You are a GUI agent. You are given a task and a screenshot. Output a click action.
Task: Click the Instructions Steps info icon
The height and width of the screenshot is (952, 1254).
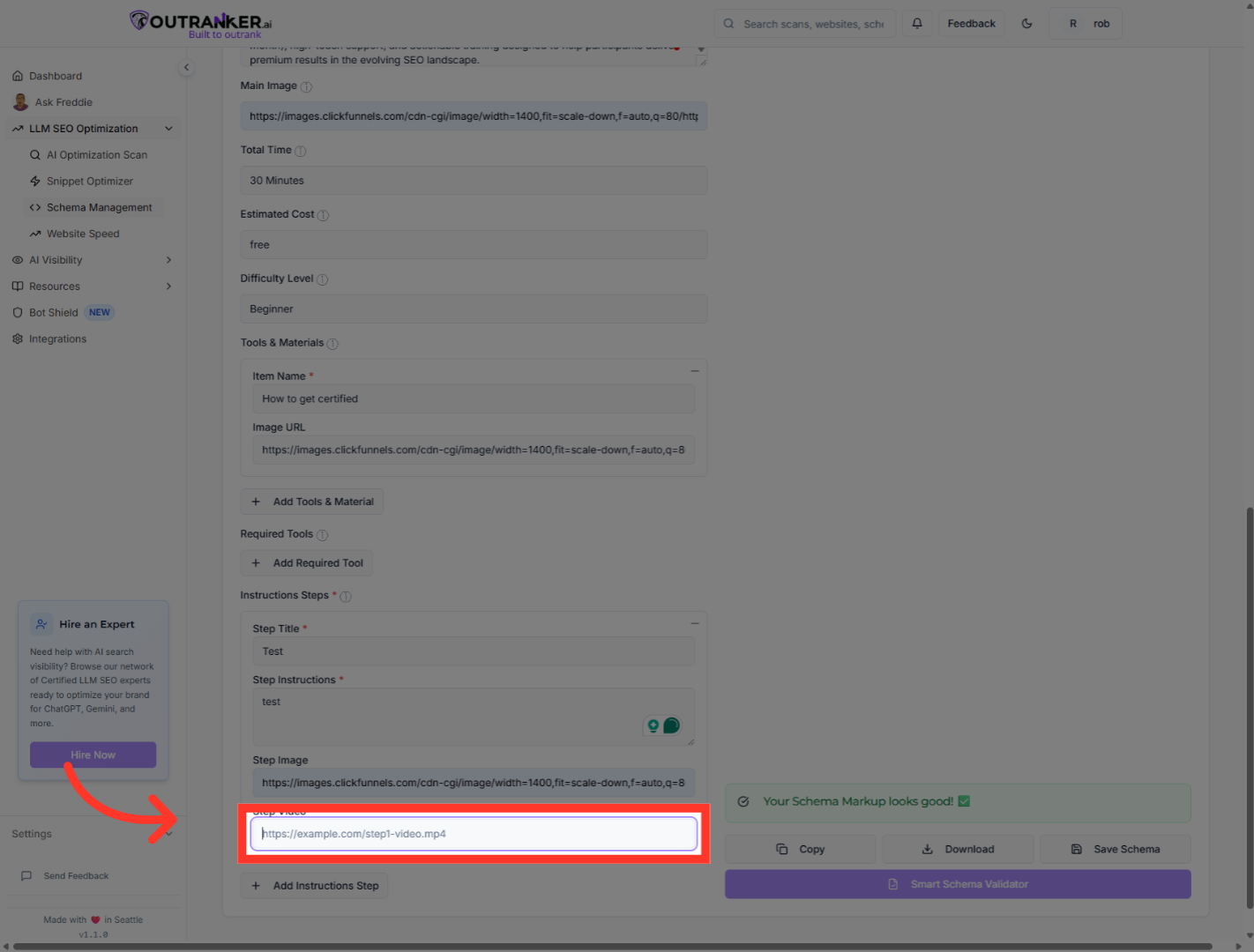tap(346, 597)
